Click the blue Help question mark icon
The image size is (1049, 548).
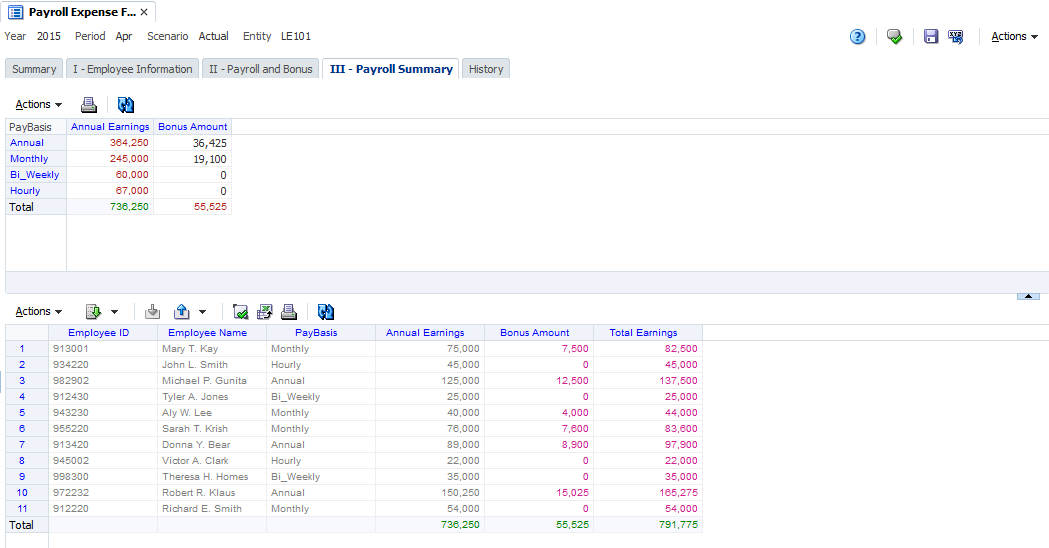click(857, 37)
